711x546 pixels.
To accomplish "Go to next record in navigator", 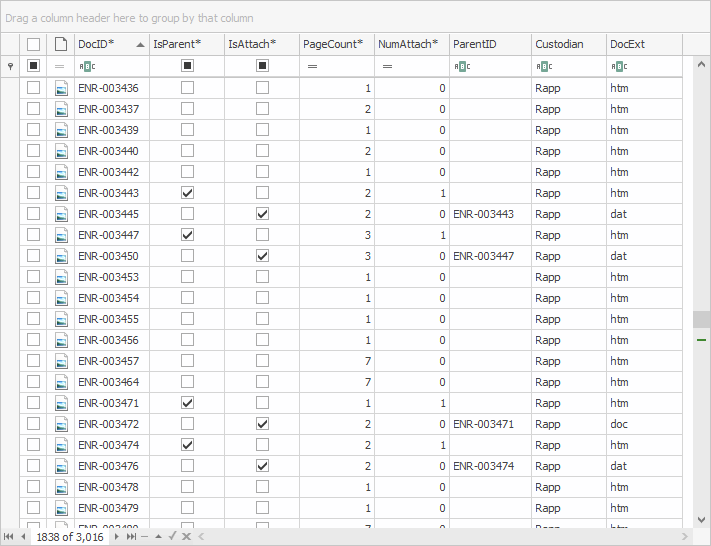I will pyautogui.click(x=115, y=537).
